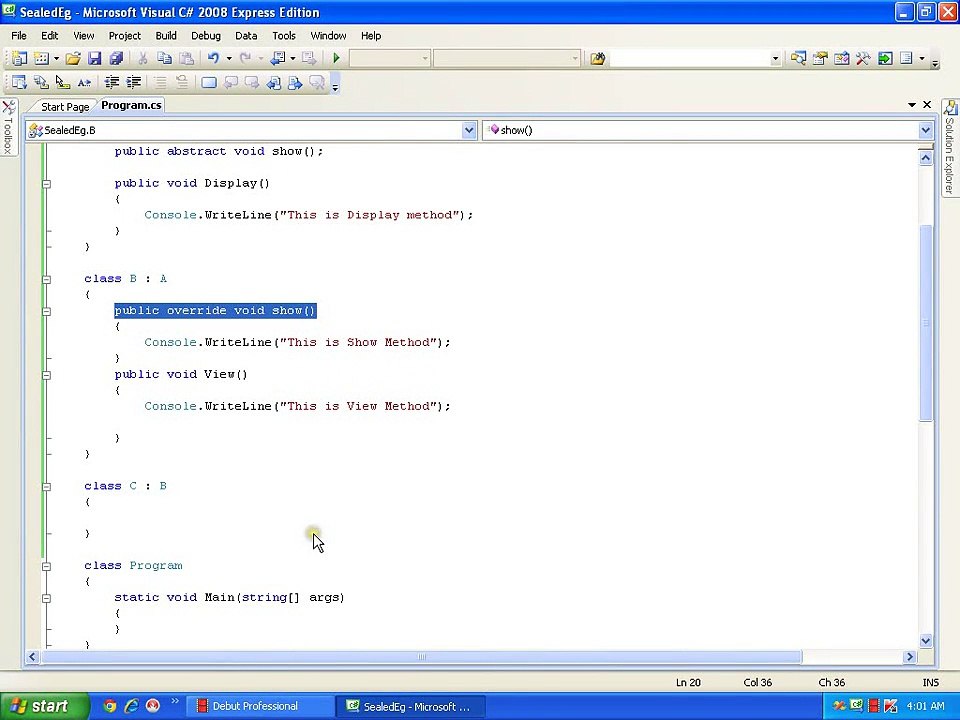Launch Chrome from the quick launch bar

point(110,706)
